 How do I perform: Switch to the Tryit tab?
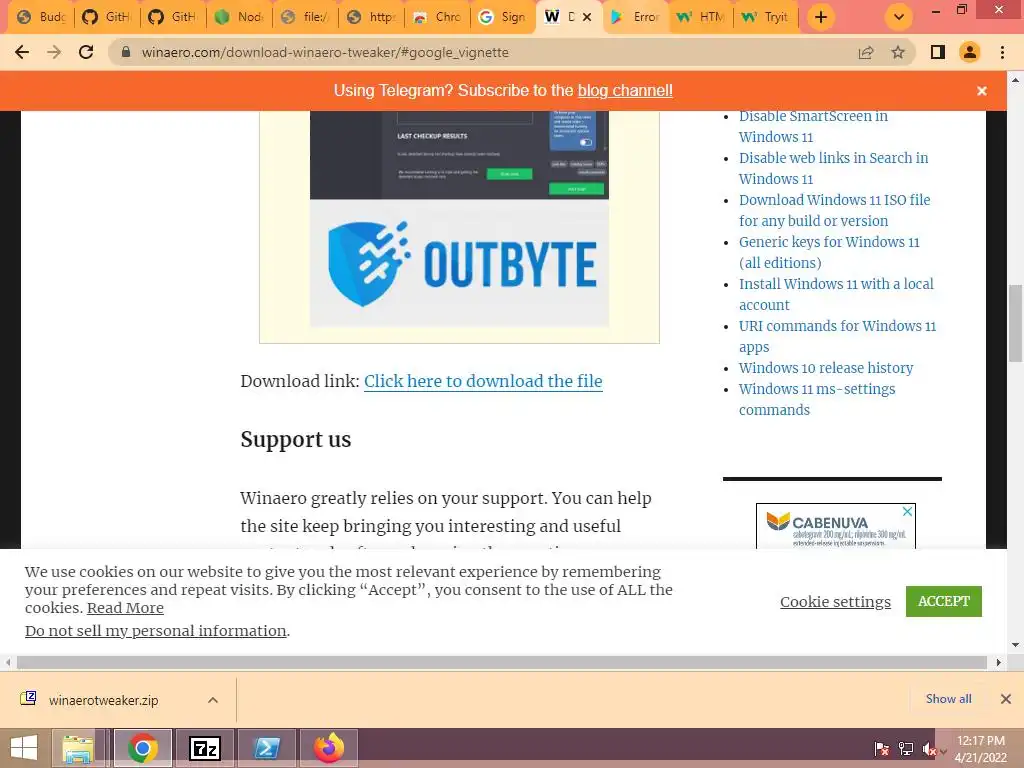pyautogui.click(x=766, y=17)
